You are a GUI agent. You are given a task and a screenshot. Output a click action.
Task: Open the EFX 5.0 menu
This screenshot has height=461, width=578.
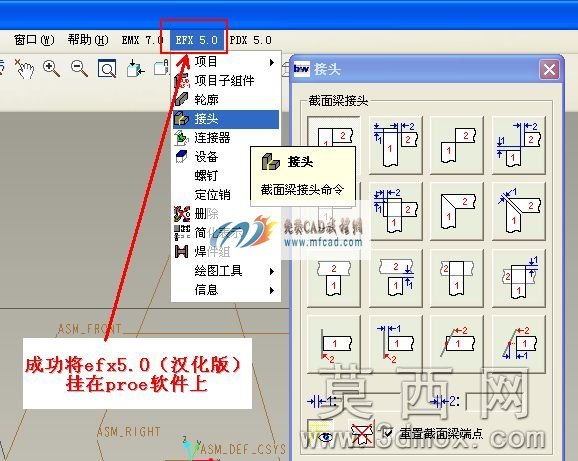pos(196,40)
